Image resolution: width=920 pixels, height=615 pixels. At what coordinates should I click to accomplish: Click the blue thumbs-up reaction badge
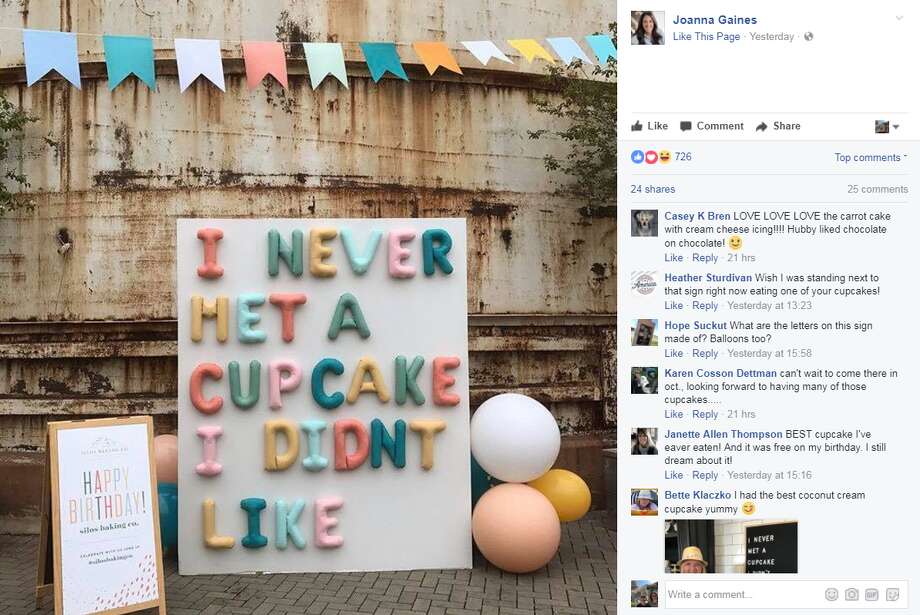point(637,157)
